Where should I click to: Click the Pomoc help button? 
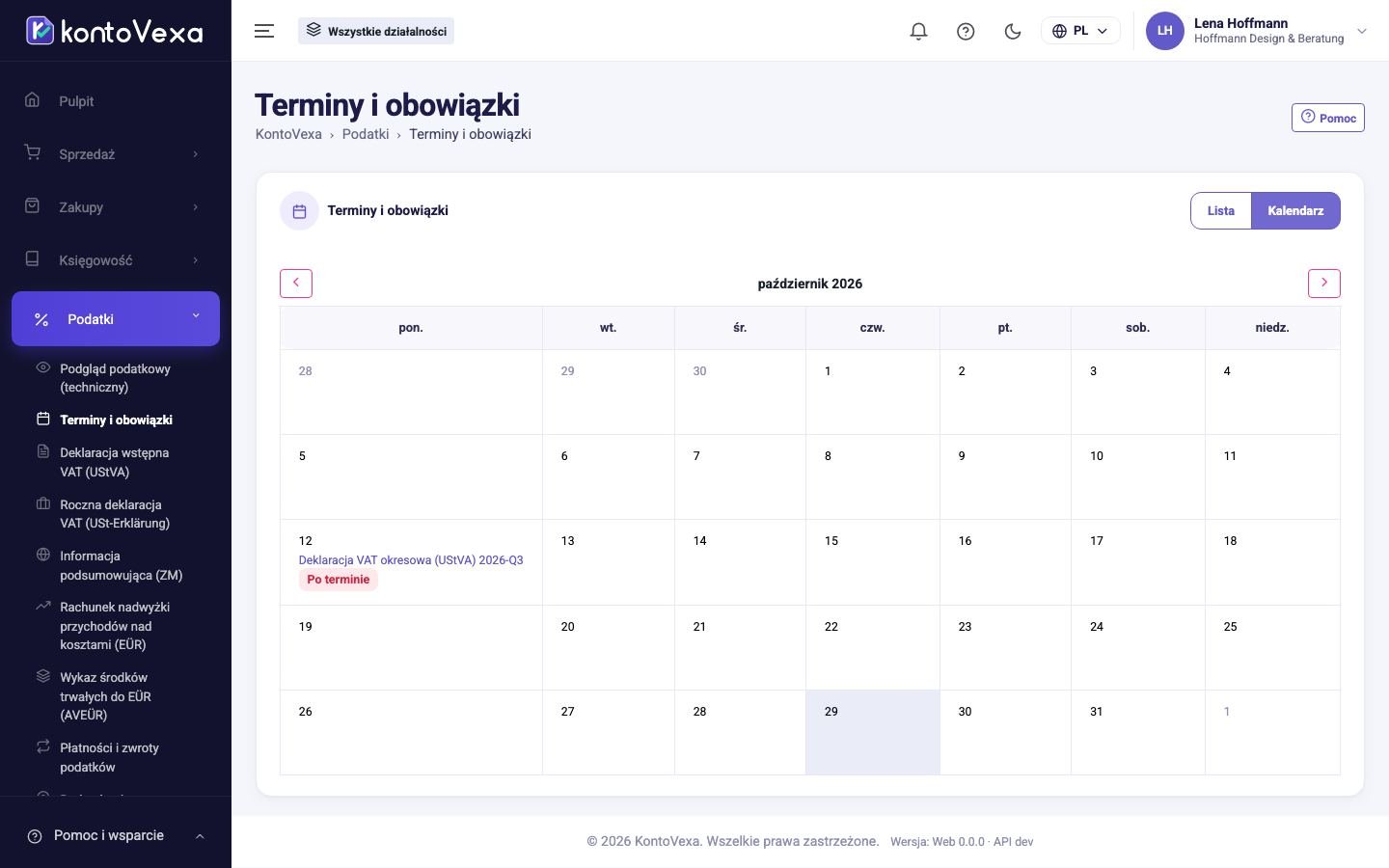(1328, 118)
